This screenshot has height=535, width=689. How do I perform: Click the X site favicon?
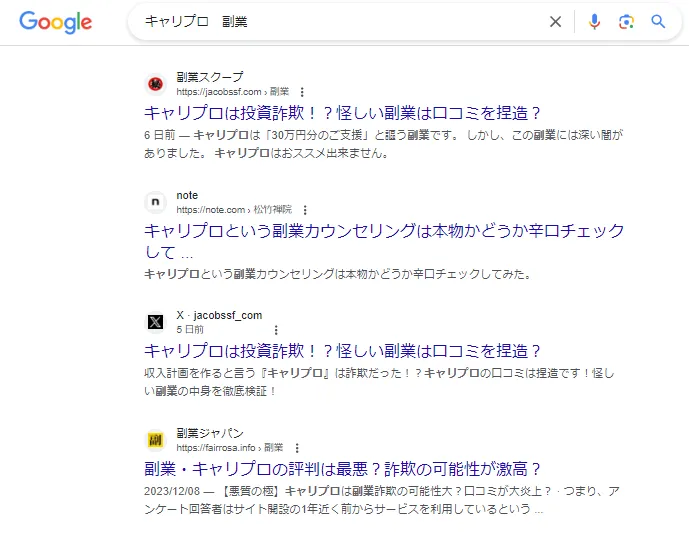pos(155,322)
